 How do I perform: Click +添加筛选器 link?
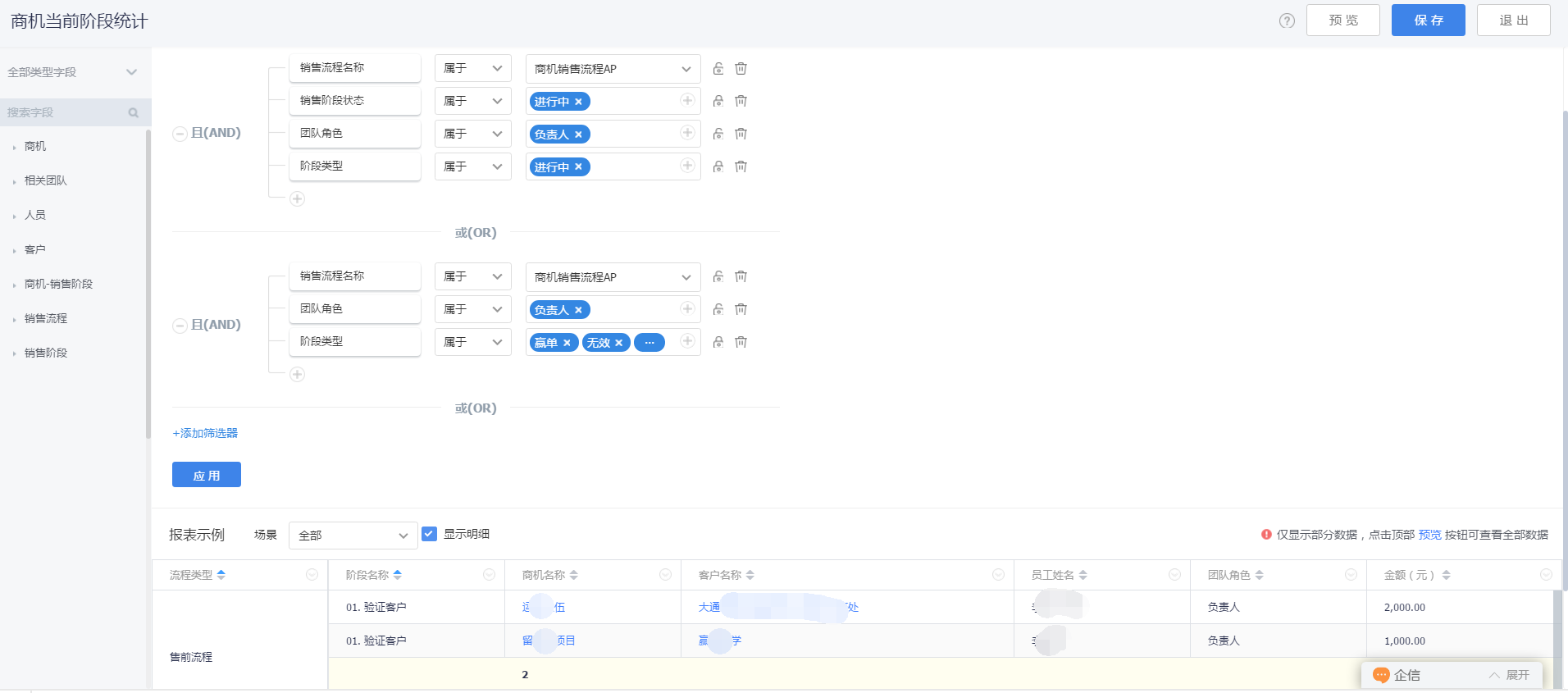(x=205, y=433)
